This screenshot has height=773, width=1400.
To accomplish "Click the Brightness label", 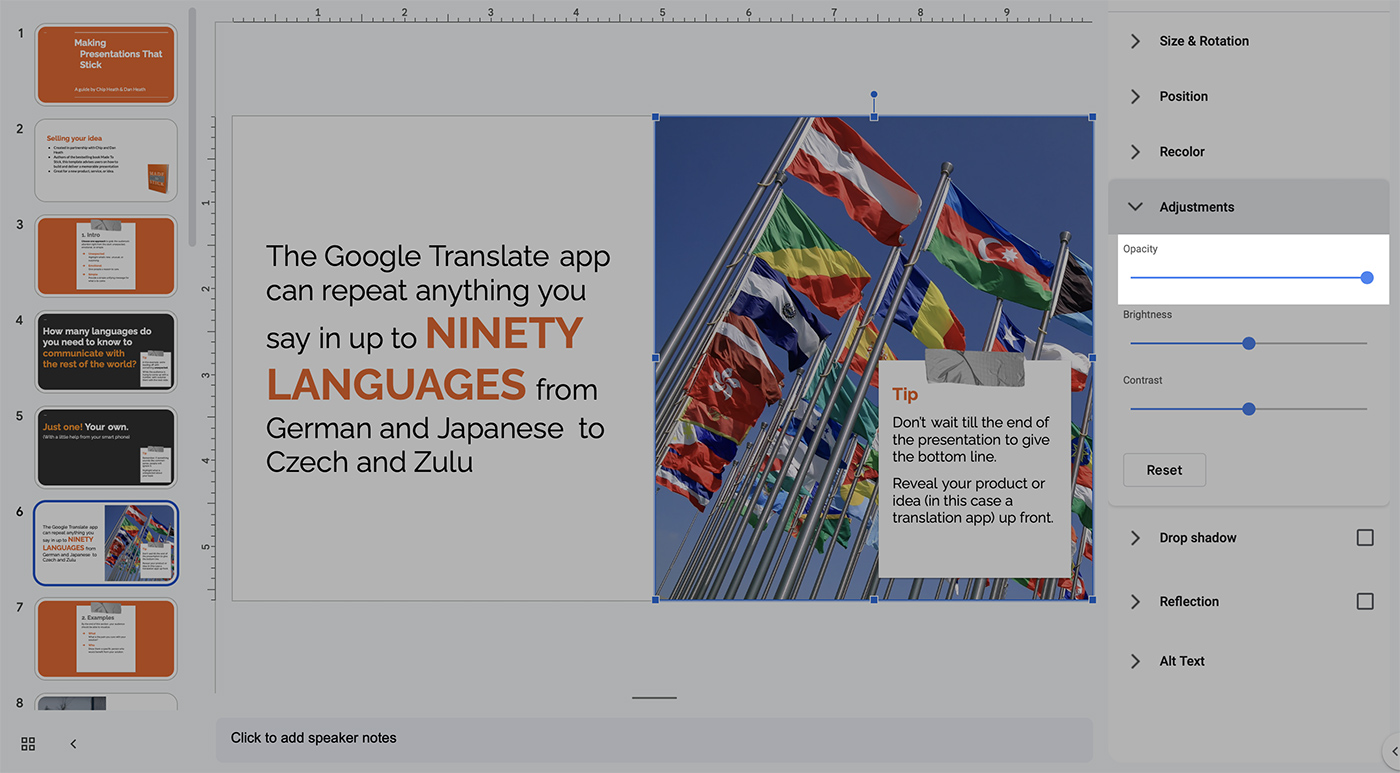I will 1147,314.
